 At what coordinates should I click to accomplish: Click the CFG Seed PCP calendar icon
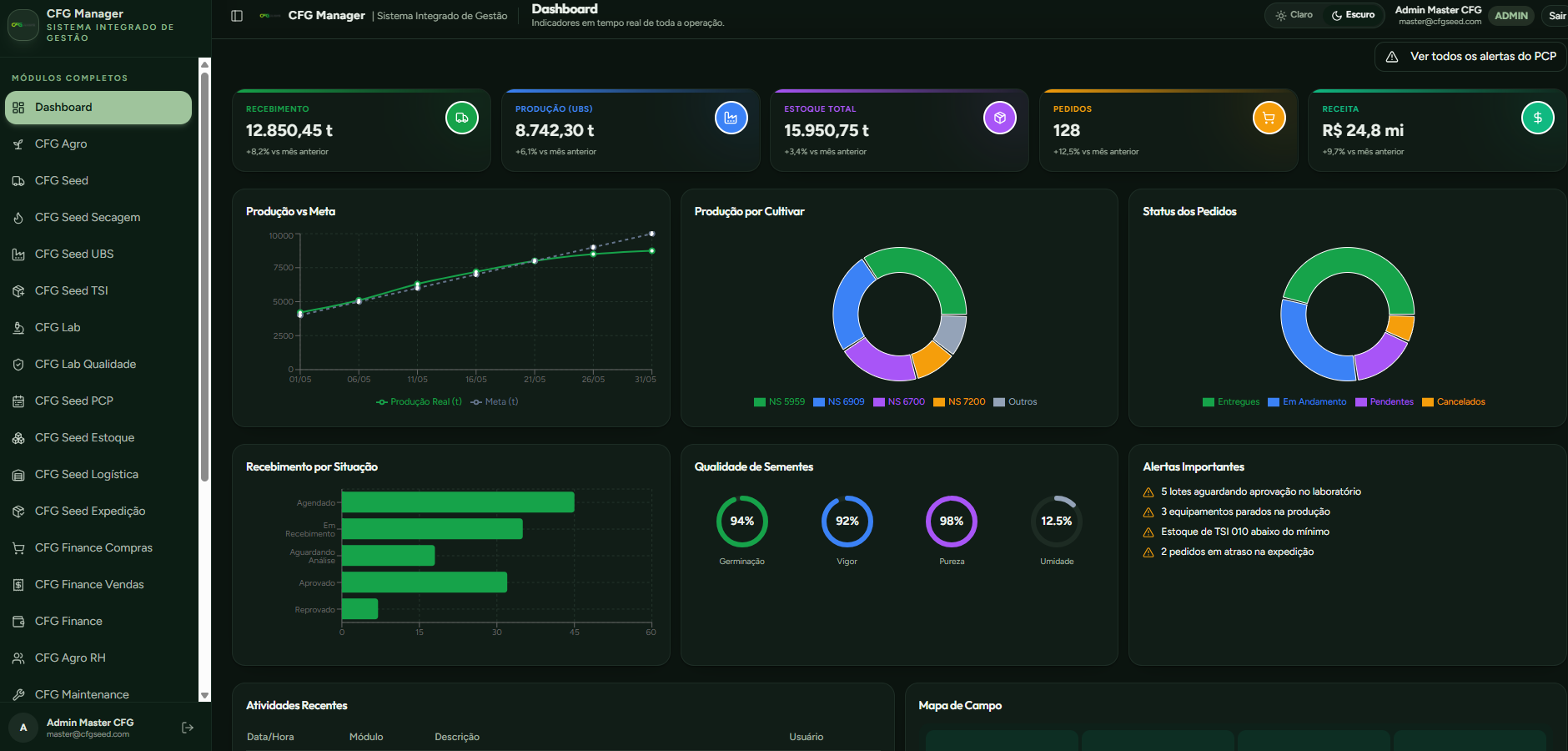point(18,401)
